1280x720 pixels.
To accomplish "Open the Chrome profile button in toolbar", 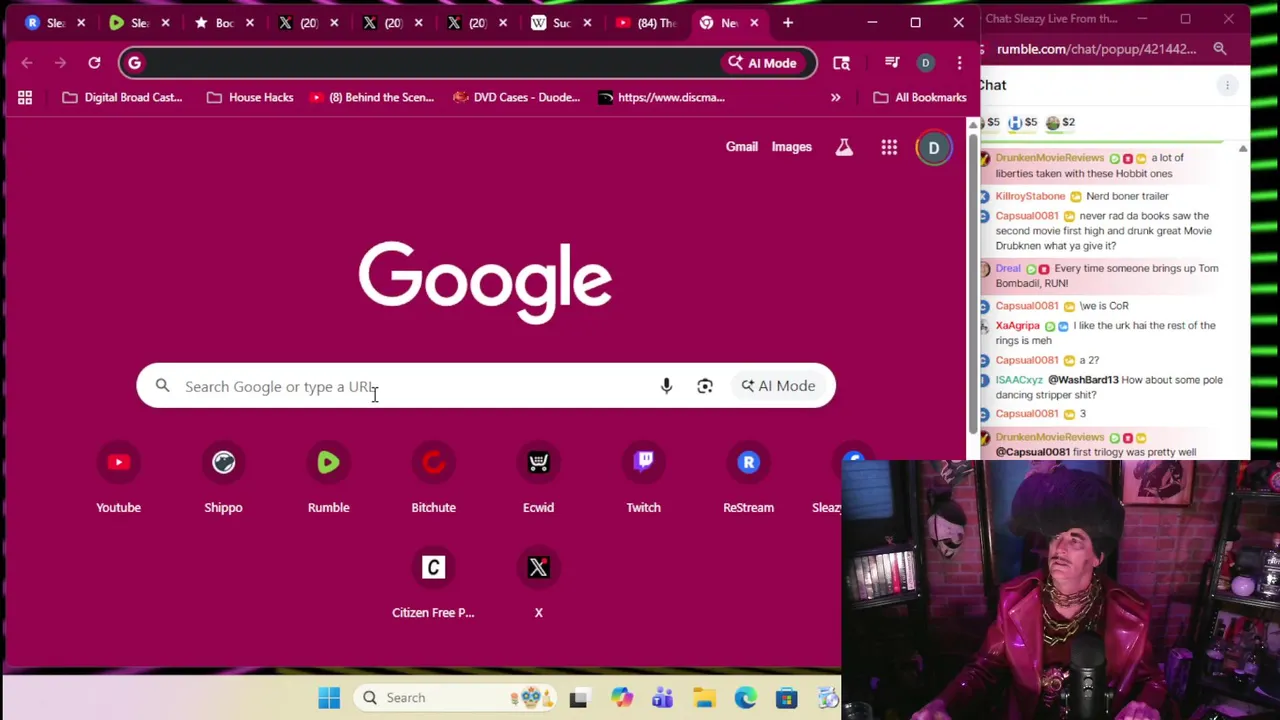I will coord(925,63).
